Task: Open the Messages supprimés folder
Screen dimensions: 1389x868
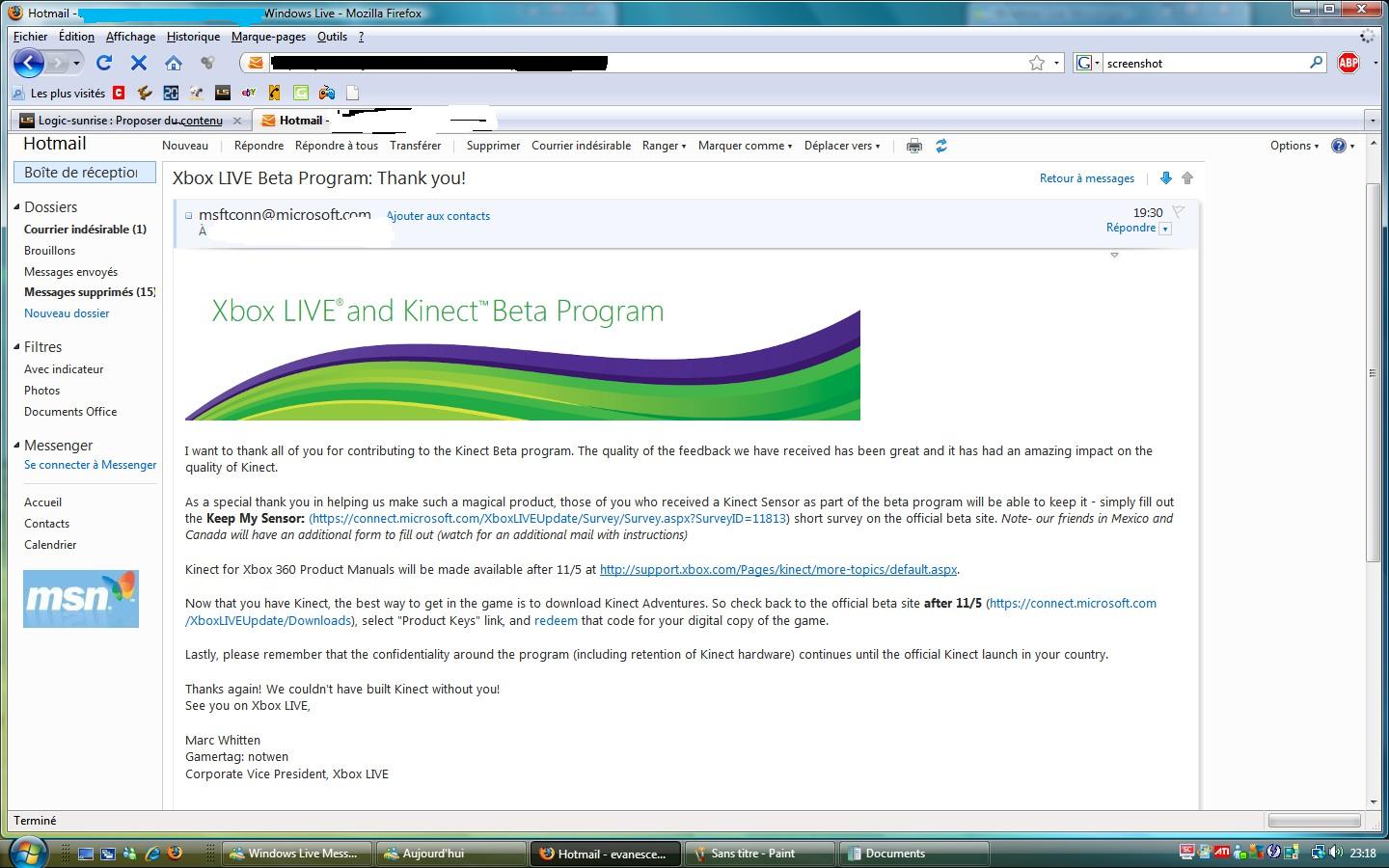Action: (90, 292)
